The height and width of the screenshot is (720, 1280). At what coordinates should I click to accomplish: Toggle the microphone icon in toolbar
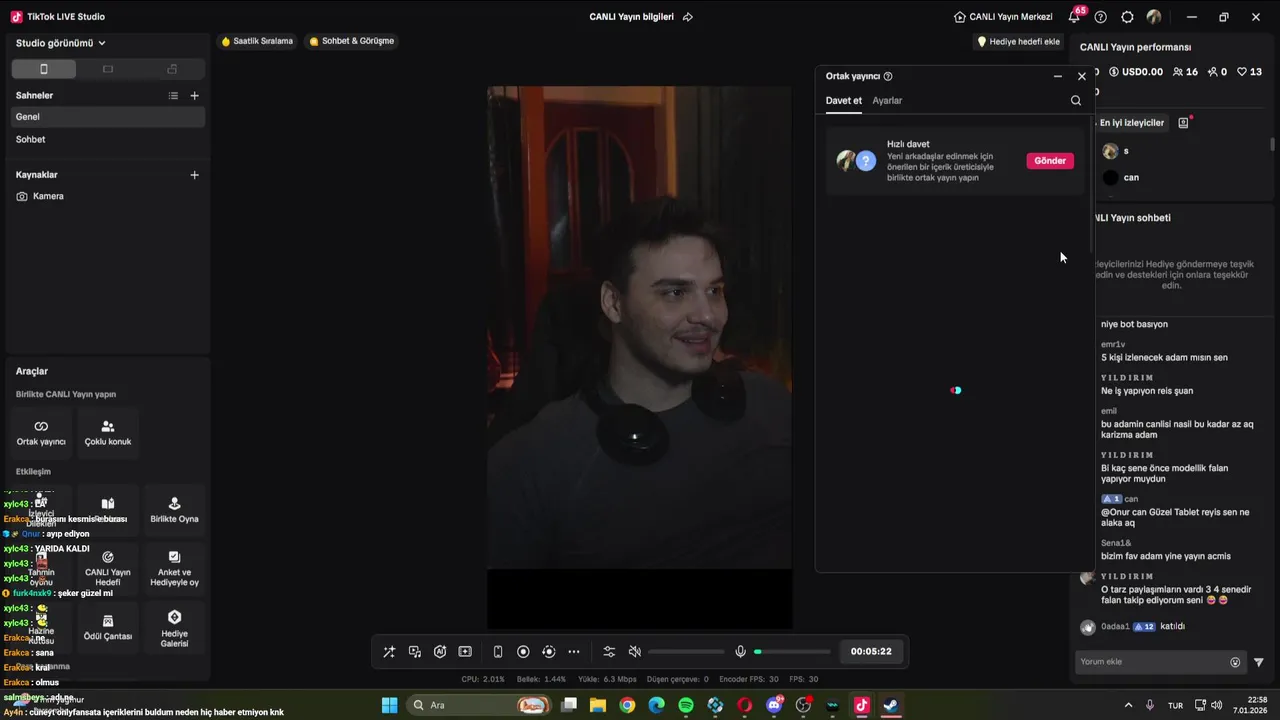point(740,652)
